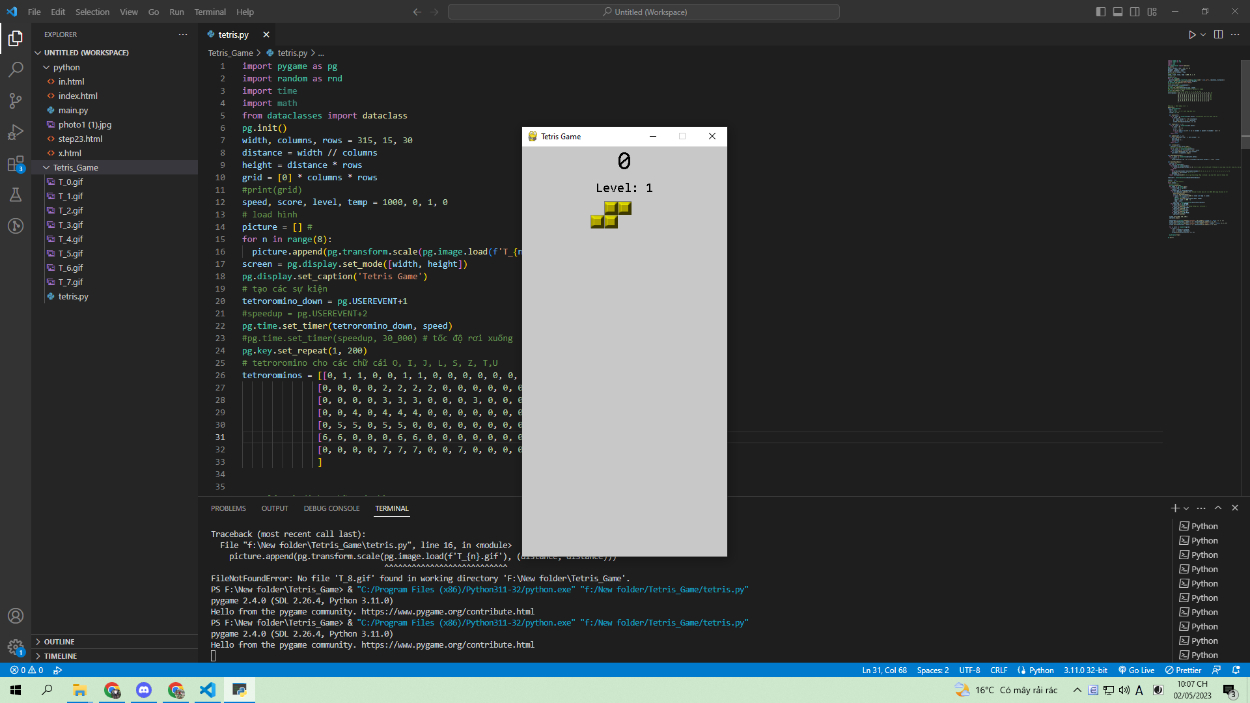
Task: Click Go Live in the status bar
Action: [x=1136, y=670]
